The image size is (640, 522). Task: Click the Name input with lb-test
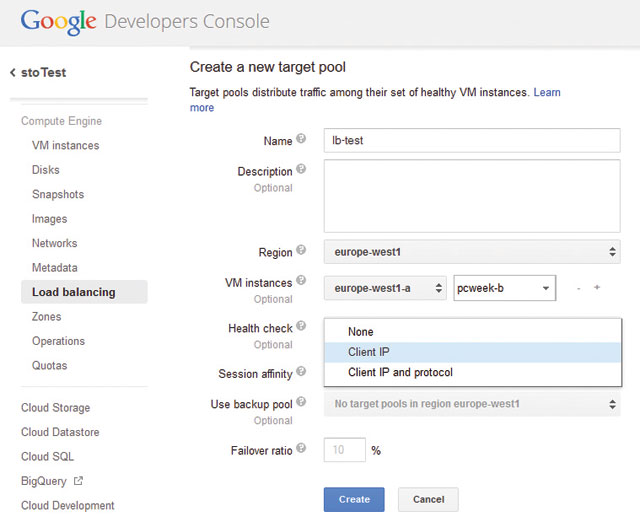tap(472, 140)
